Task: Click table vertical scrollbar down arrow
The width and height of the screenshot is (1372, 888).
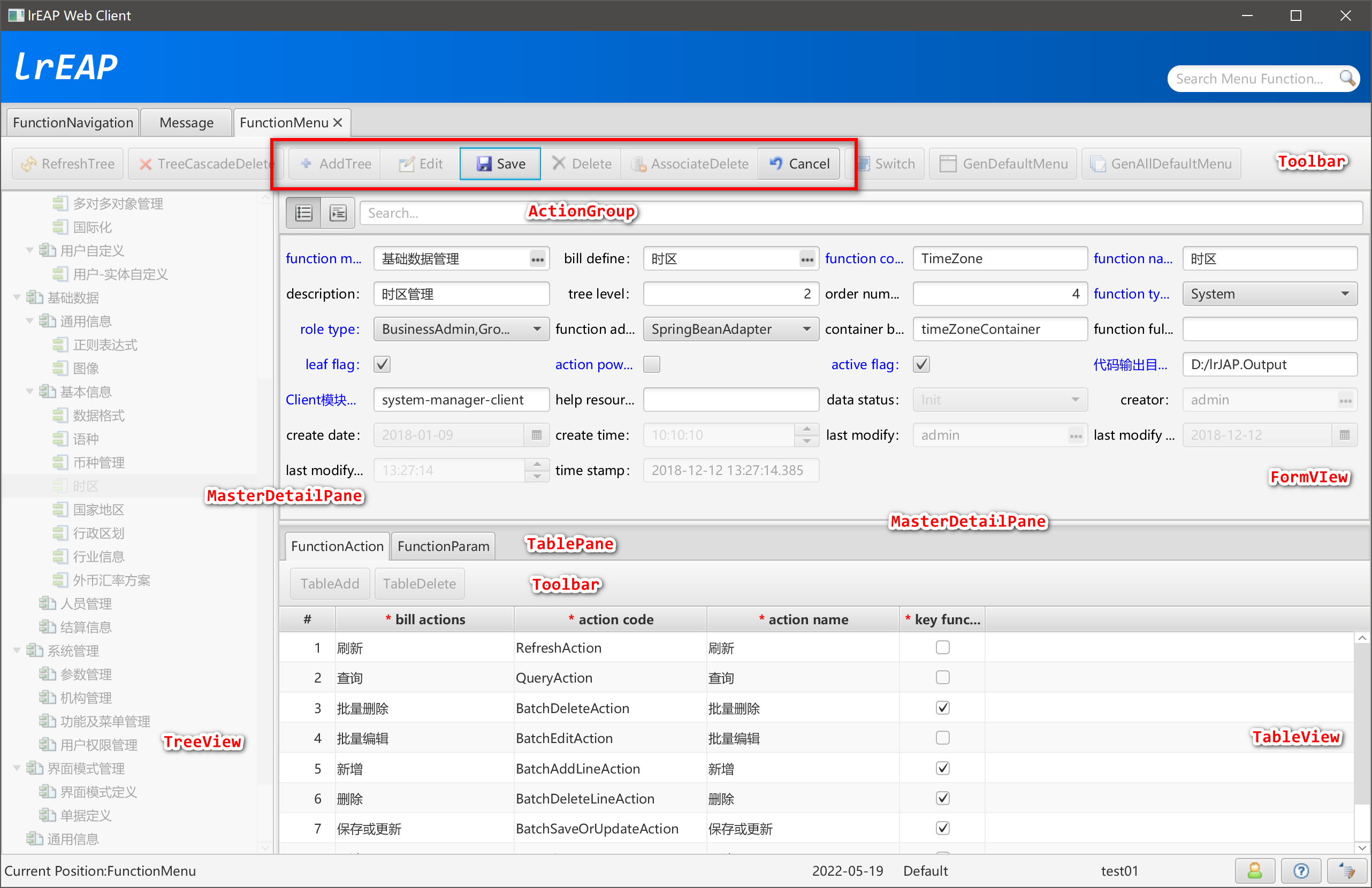Action: pyautogui.click(x=1362, y=848)
